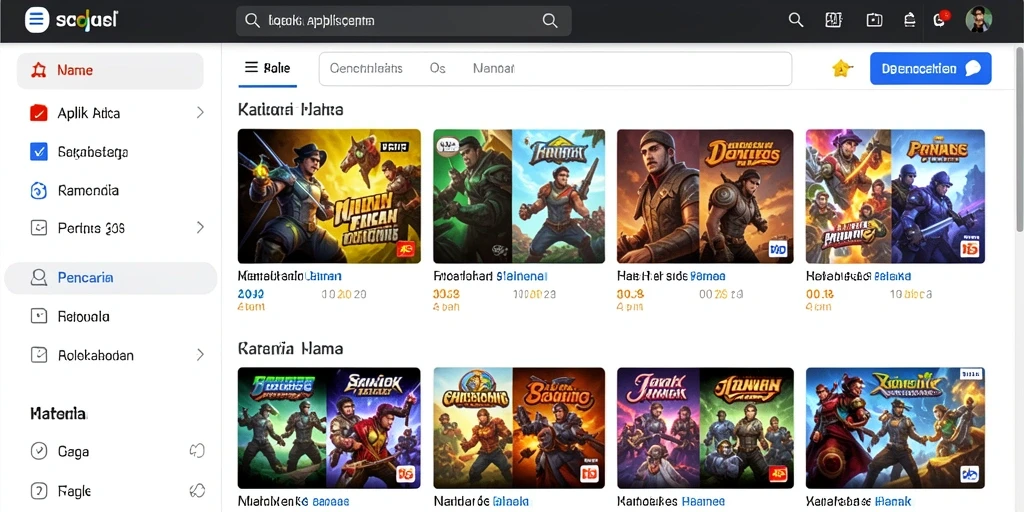Open the notification bell with red badge
This screenshot has height=512, width=1024.
tap(941, 20)
